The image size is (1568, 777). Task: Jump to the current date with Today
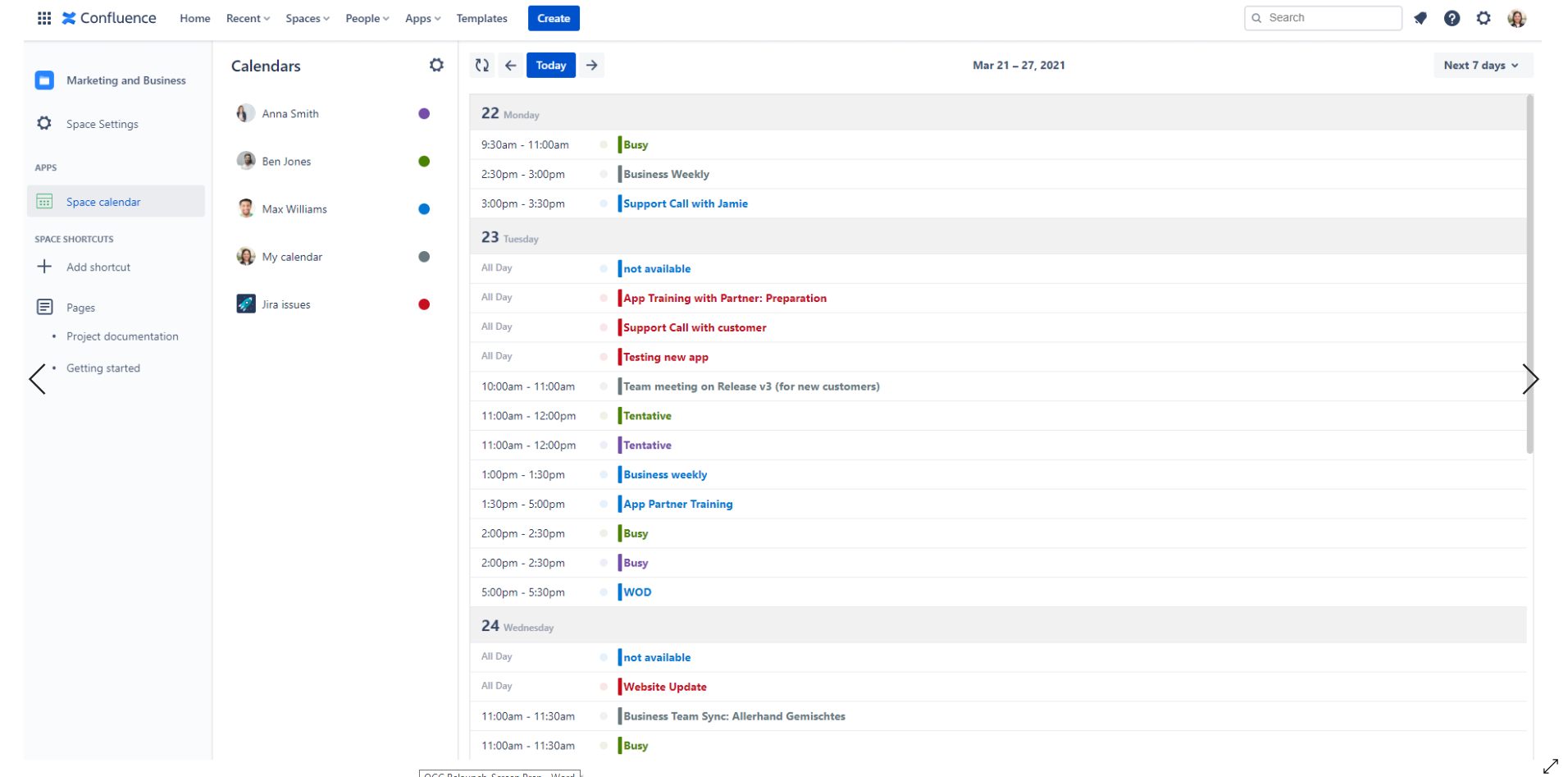pyautogui.click(x=550, y=66)
